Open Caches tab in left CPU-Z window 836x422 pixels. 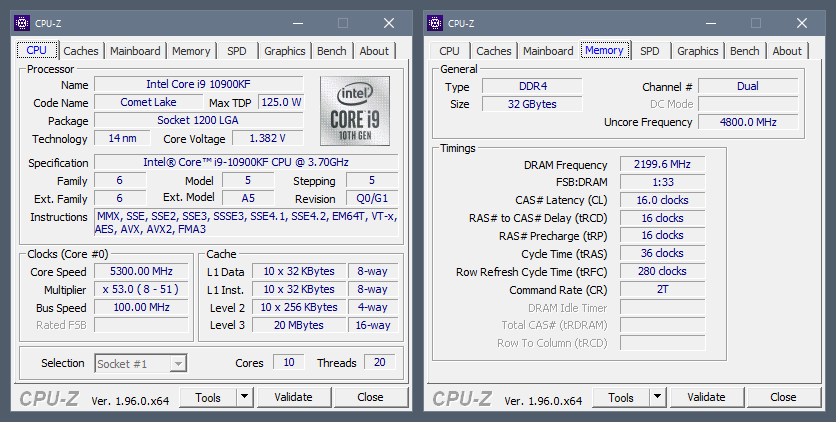[81, 51]
